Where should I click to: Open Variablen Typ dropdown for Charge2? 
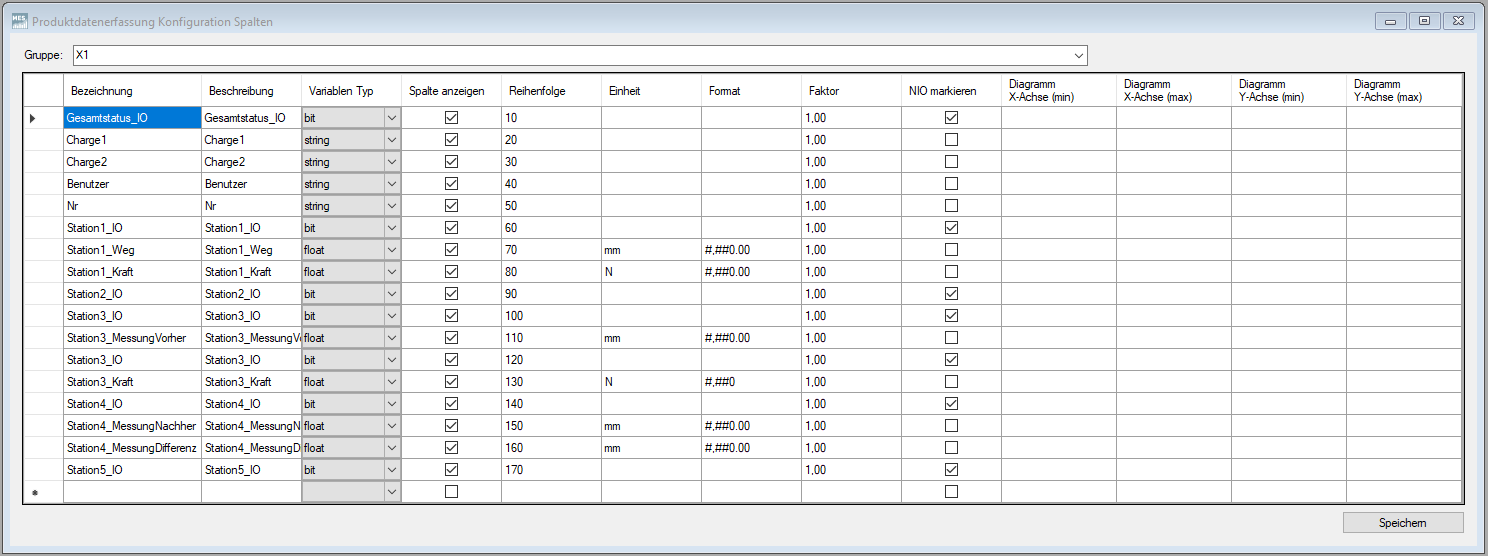click(x=391, y=162)
